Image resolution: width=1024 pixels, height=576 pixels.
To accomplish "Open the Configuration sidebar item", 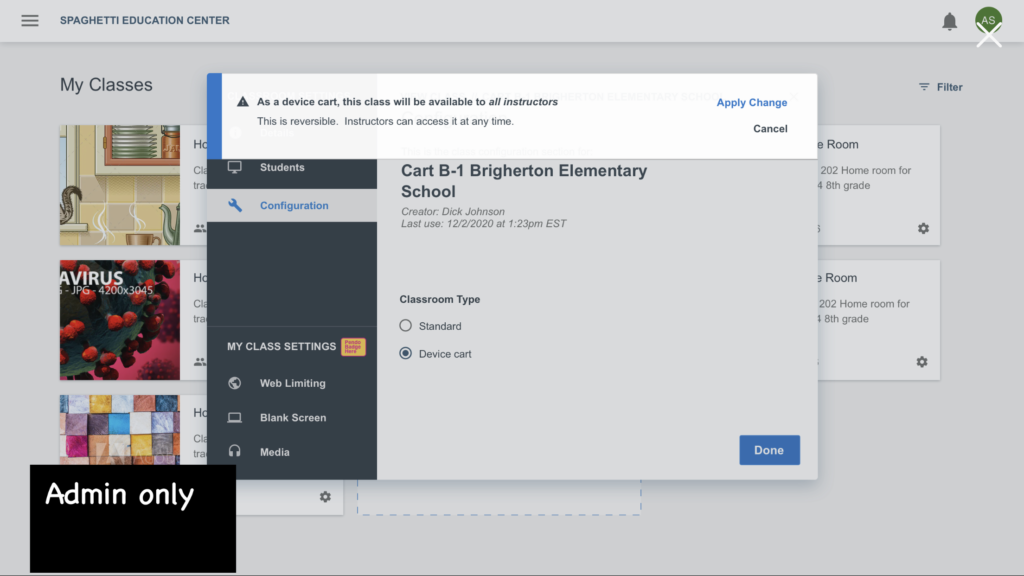I will [294, 206].
